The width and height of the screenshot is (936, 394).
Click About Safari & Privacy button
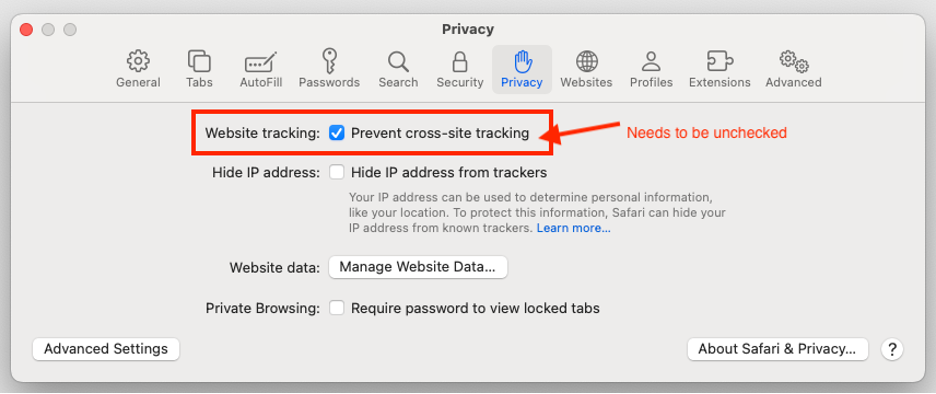pos(778,349)
